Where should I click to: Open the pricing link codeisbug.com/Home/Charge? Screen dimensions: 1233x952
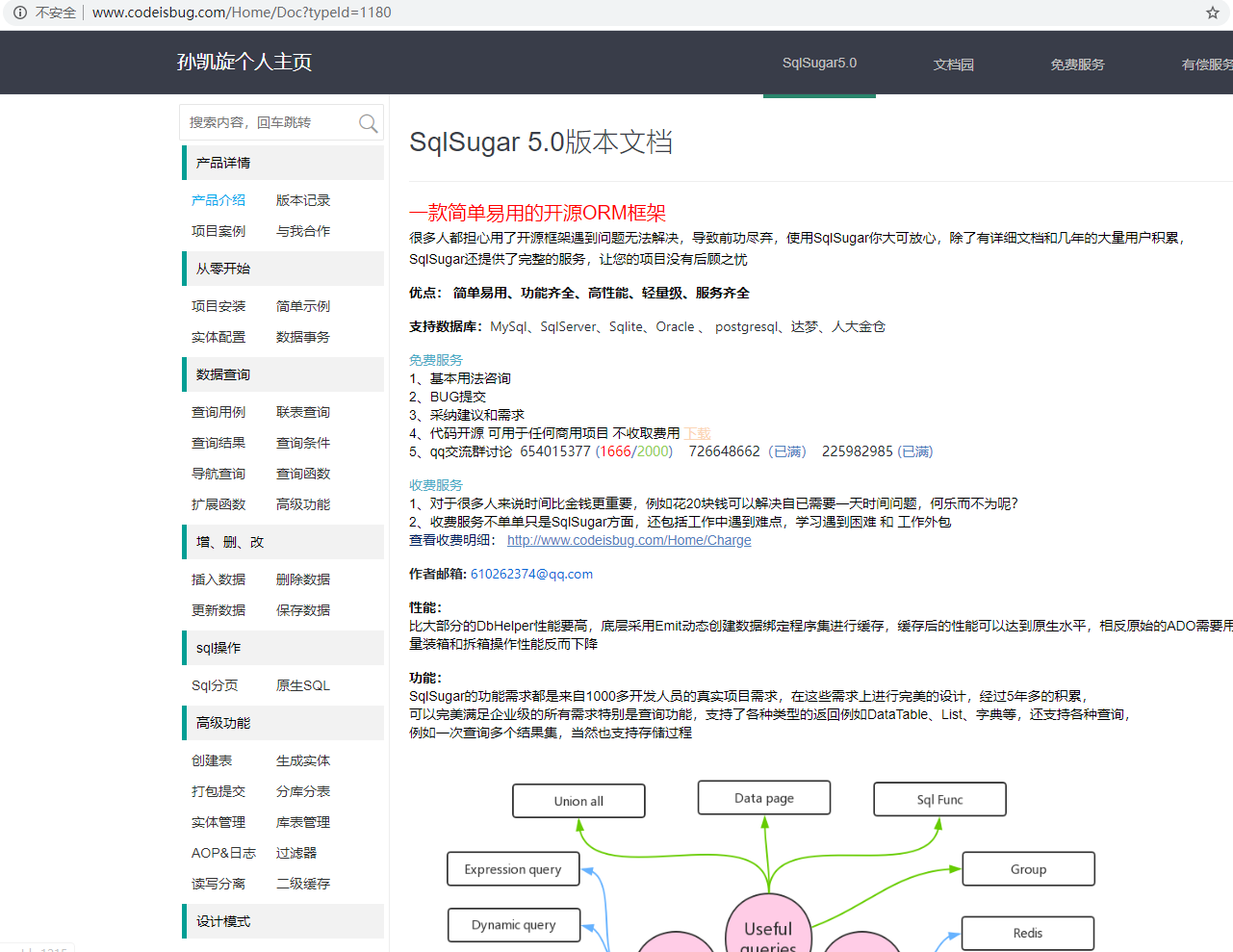coord(629,540)
